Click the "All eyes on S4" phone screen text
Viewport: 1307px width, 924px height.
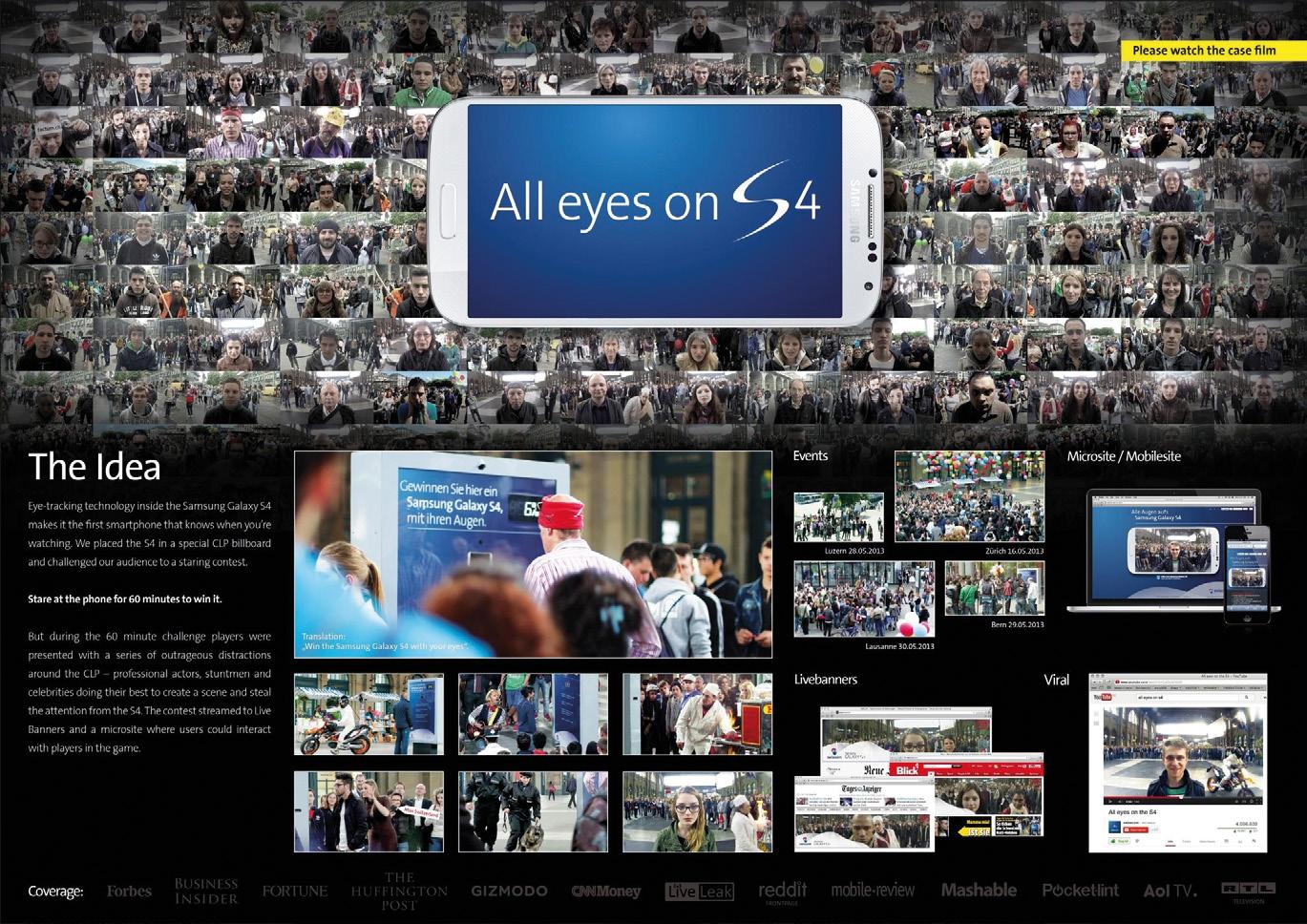click(x=655, y=199)
